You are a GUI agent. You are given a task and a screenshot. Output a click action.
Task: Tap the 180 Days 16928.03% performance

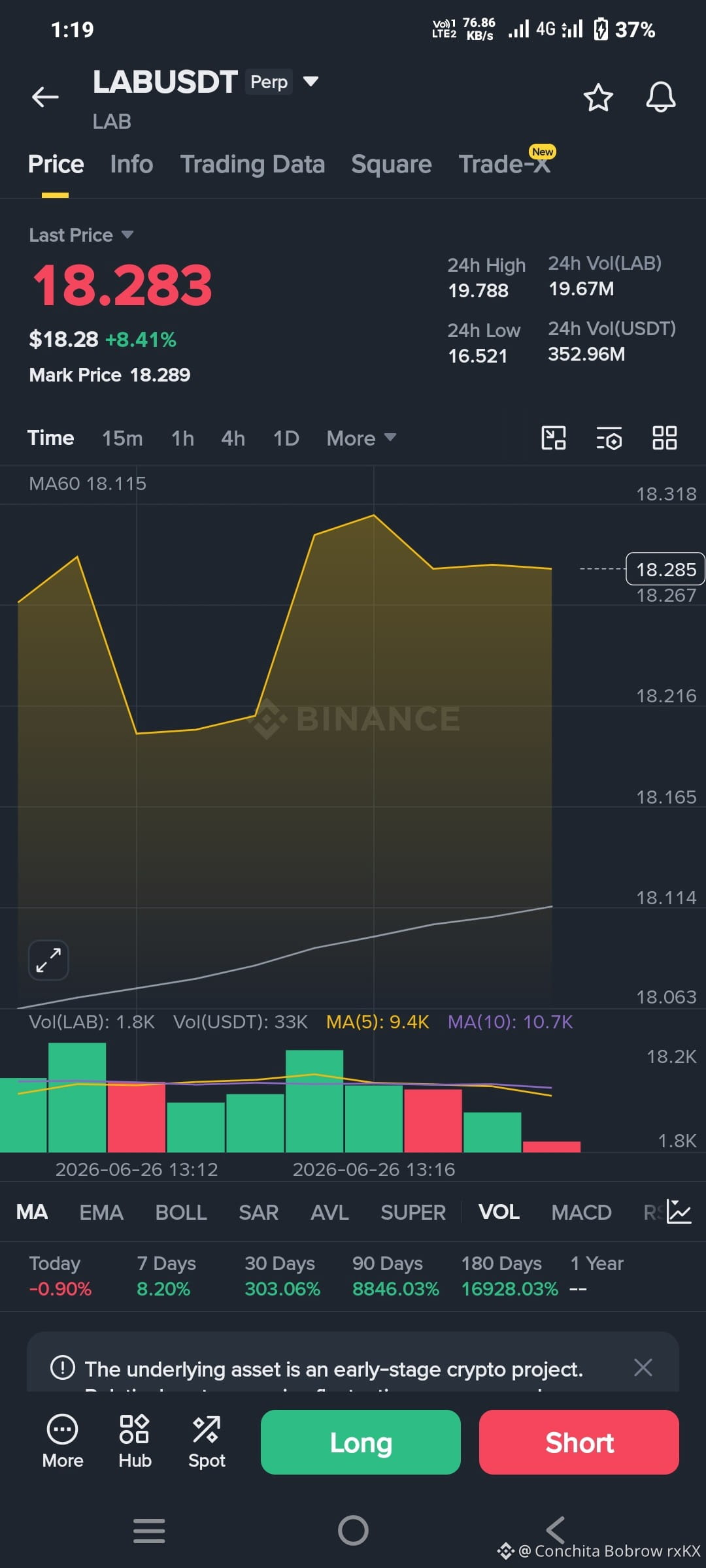[x=509, y=1276]
